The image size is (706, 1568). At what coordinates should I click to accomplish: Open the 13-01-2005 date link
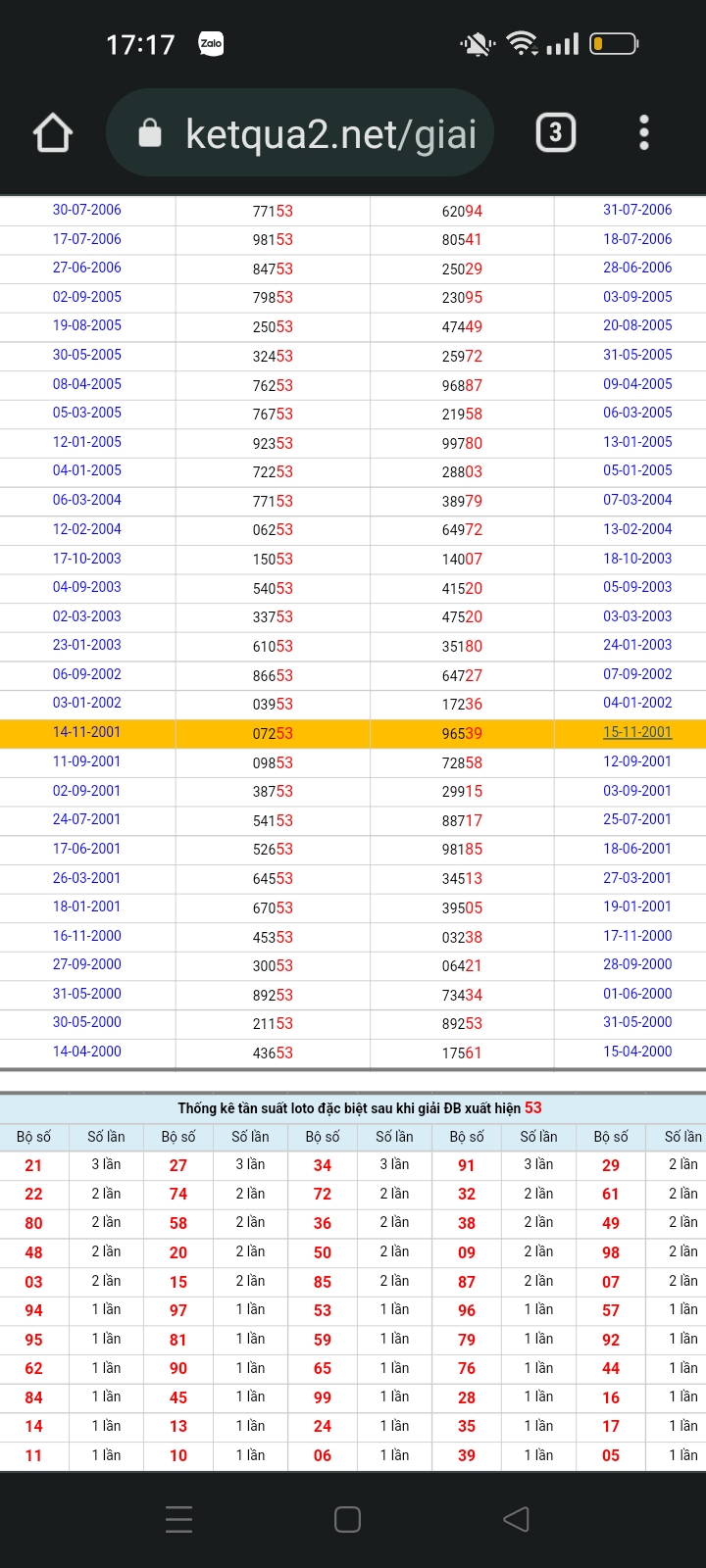pyautogui.click(x=637, y=442)
